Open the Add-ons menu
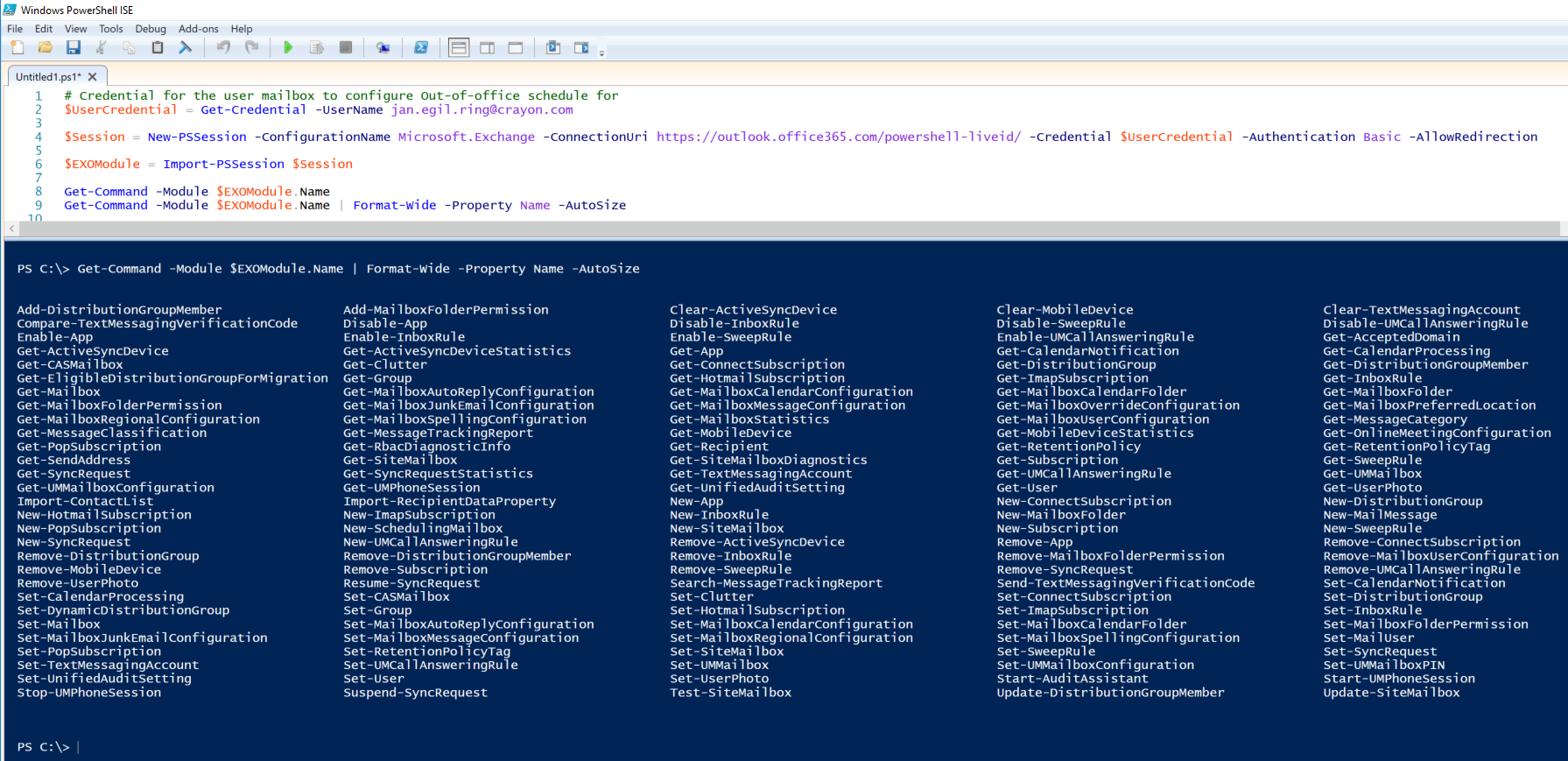Viewport: 1568px width, 761px height. point(199,29)
